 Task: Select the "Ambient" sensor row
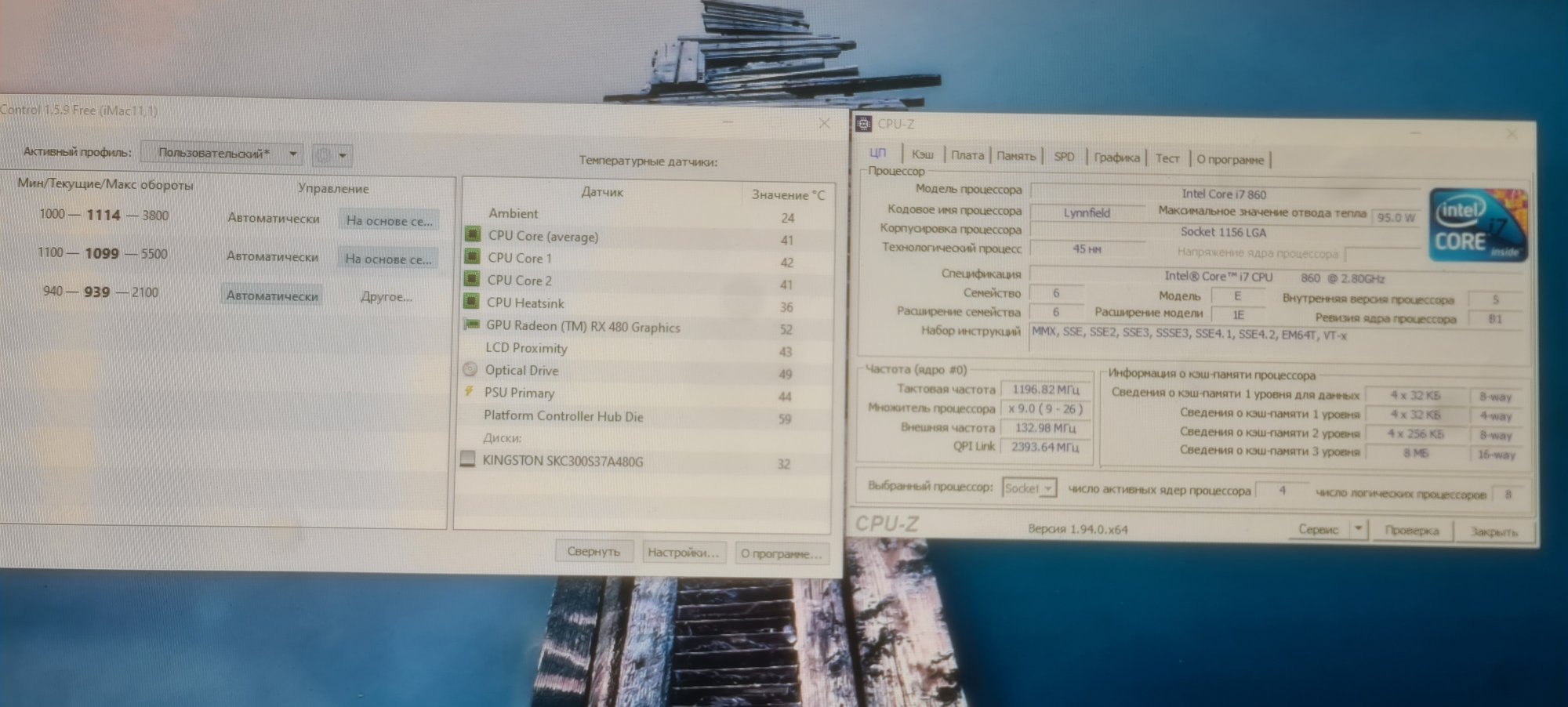click(x=647, y=215)
